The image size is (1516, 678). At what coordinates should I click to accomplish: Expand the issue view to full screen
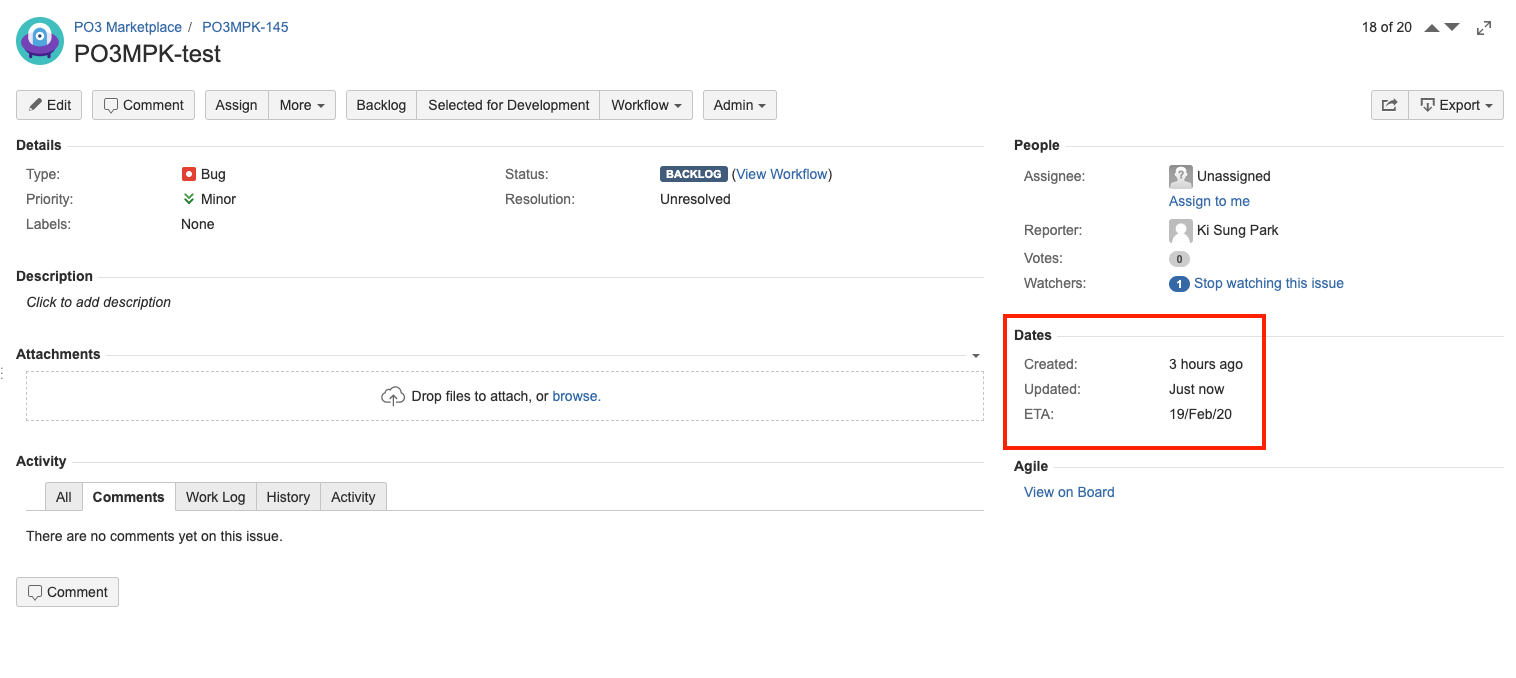tap(1484, 28)
